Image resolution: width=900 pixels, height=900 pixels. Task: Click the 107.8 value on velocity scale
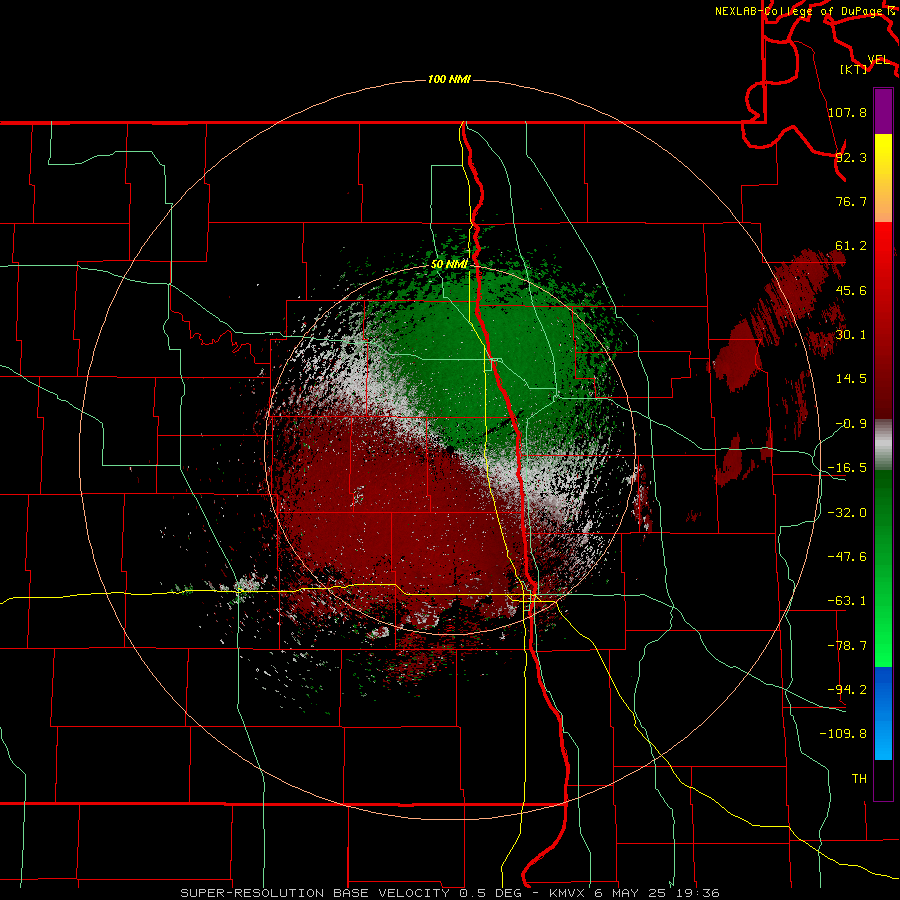847,112
